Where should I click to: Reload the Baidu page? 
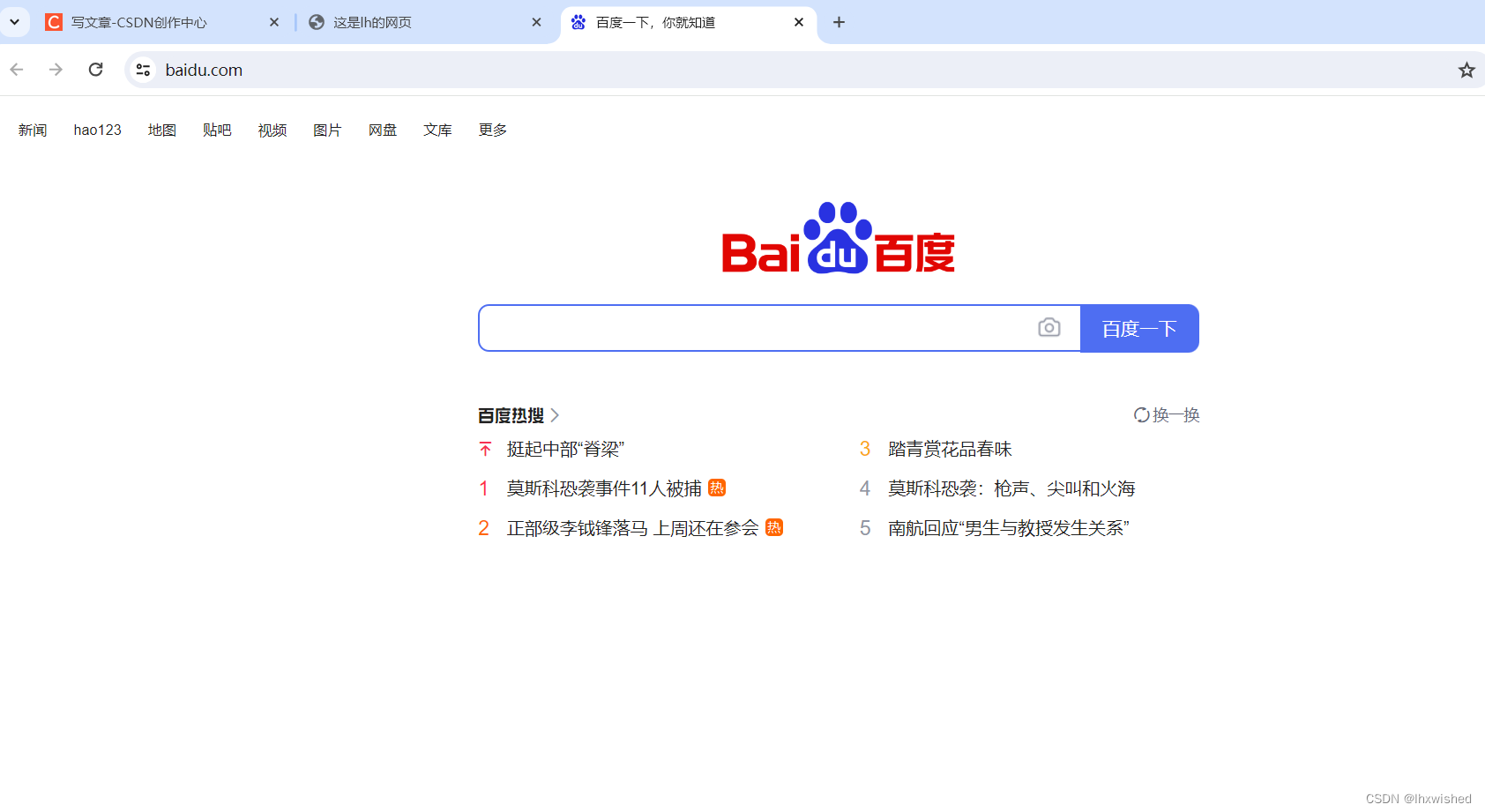point(96,70)
